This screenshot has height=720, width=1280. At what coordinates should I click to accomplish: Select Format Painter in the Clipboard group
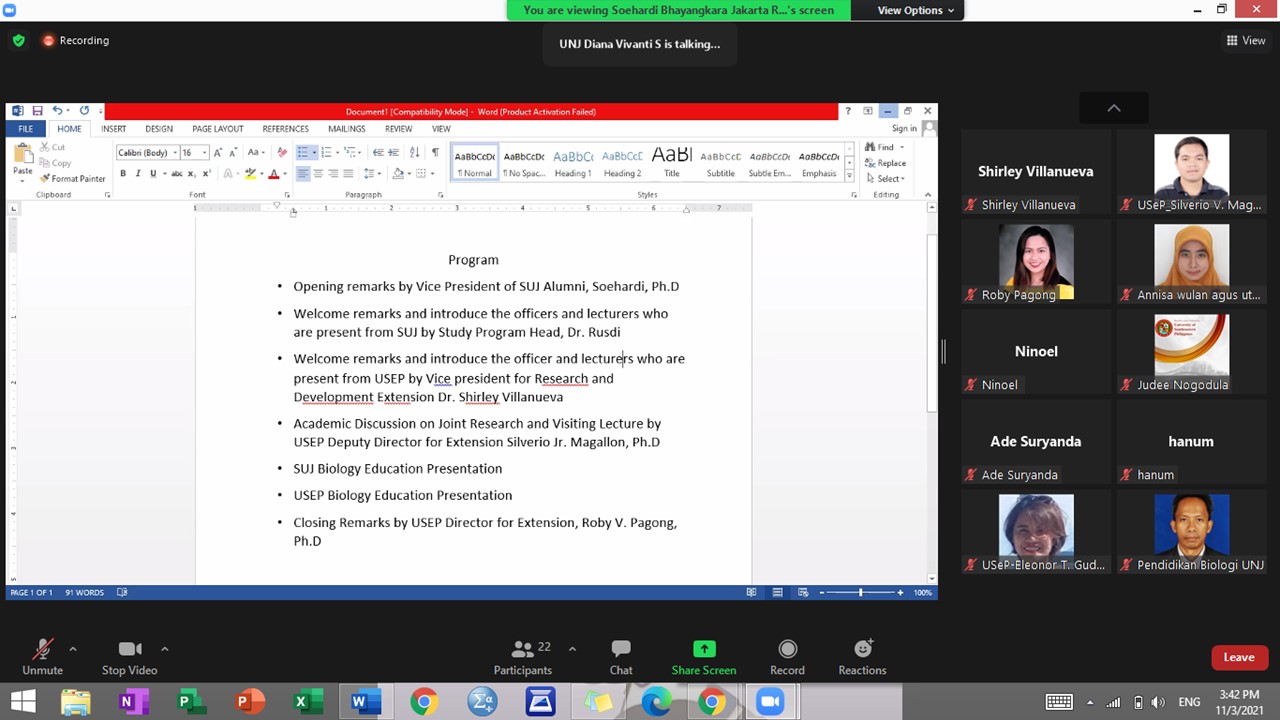tap(73, 178)
